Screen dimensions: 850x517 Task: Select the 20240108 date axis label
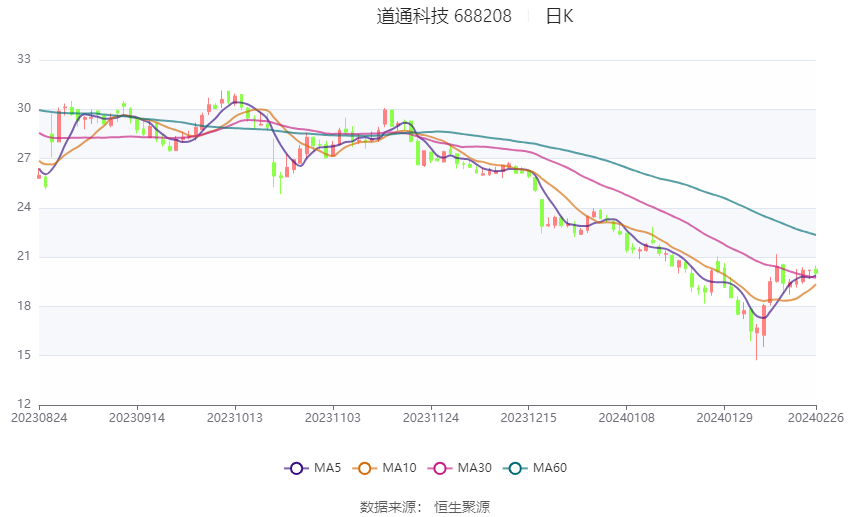(x=626, y=418)
